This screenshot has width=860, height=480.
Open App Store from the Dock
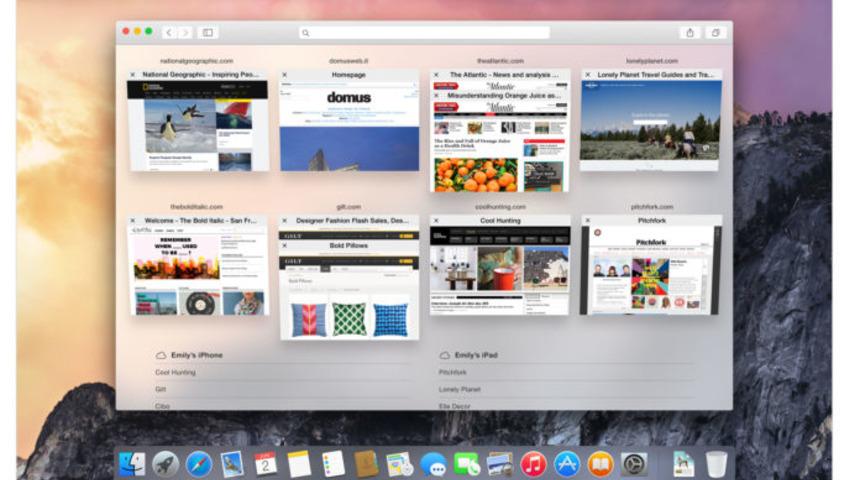point(567,464)
